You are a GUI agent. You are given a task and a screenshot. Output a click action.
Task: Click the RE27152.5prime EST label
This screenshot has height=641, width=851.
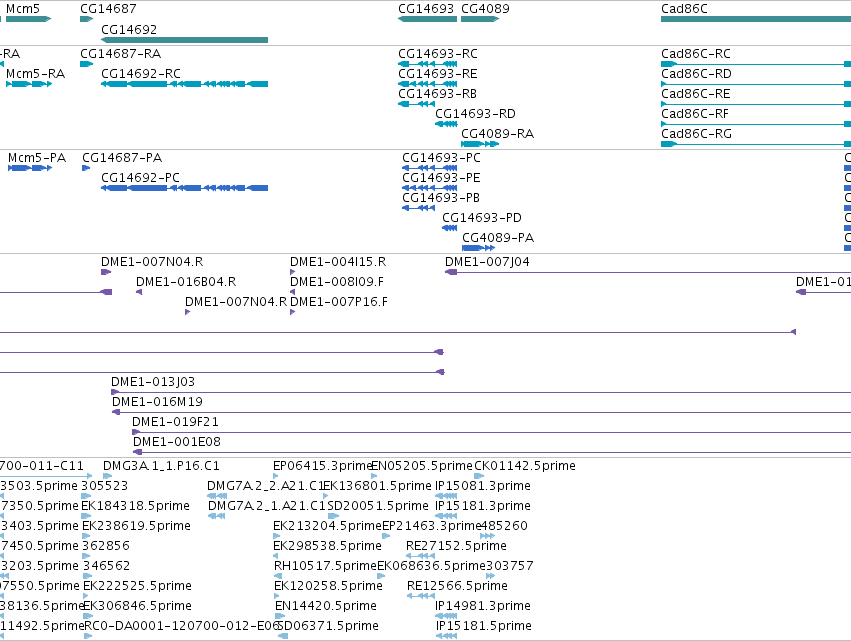tap(456, 547)
